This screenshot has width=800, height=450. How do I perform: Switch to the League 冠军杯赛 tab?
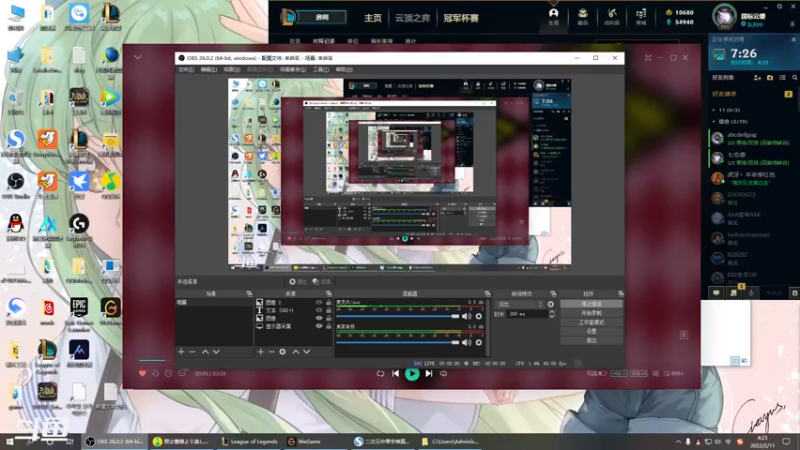[x=461, y=18]
